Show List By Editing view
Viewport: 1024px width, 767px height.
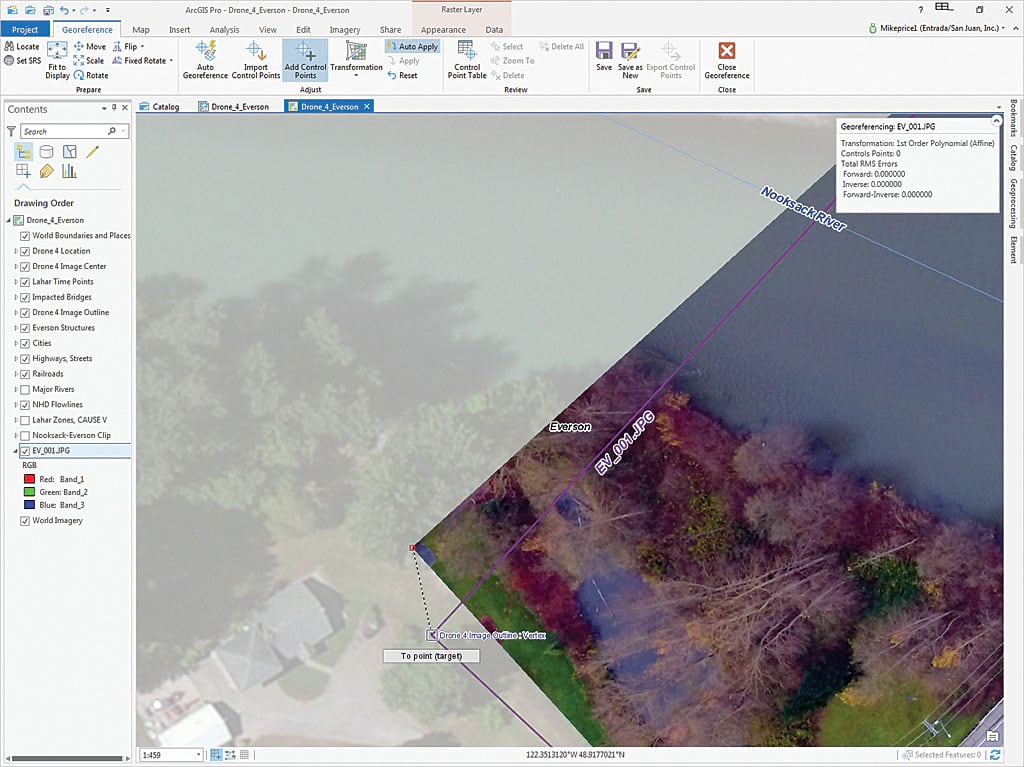[93, 152]
